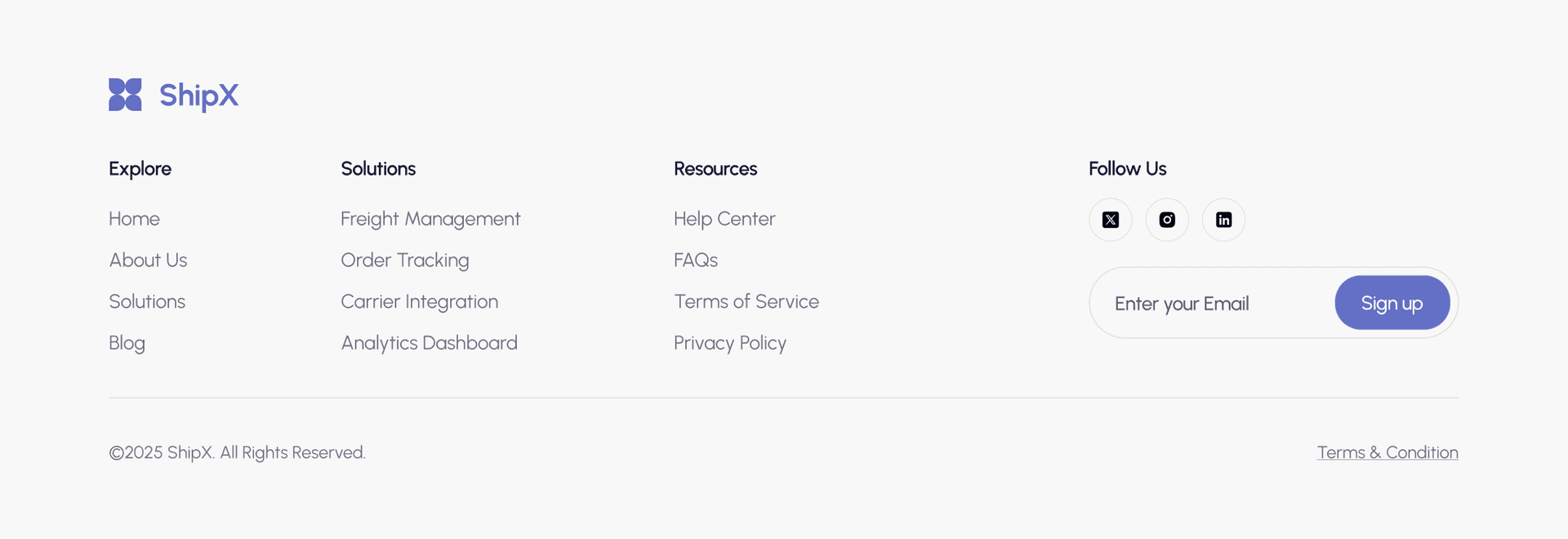Open the X (Twitter) social icon

1111,220
